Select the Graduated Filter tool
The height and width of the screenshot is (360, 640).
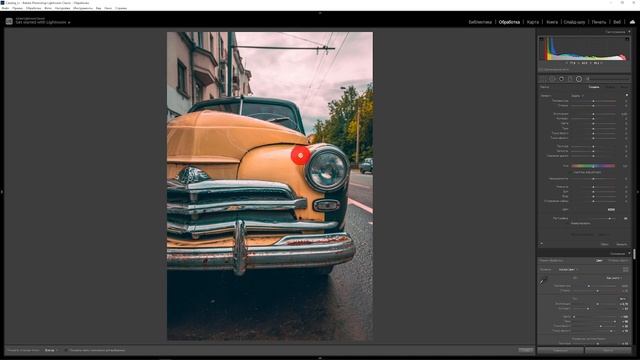[x=570, y=79]
